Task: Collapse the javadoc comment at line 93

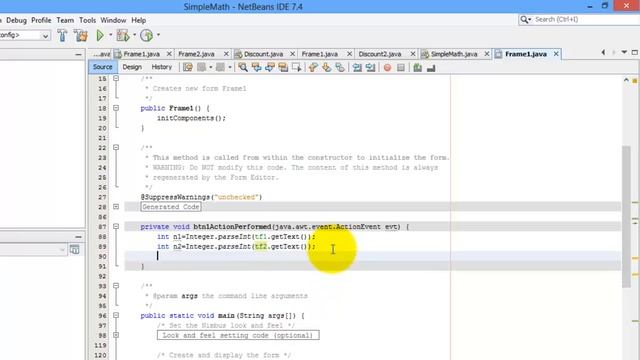Action: pos(116,286)
